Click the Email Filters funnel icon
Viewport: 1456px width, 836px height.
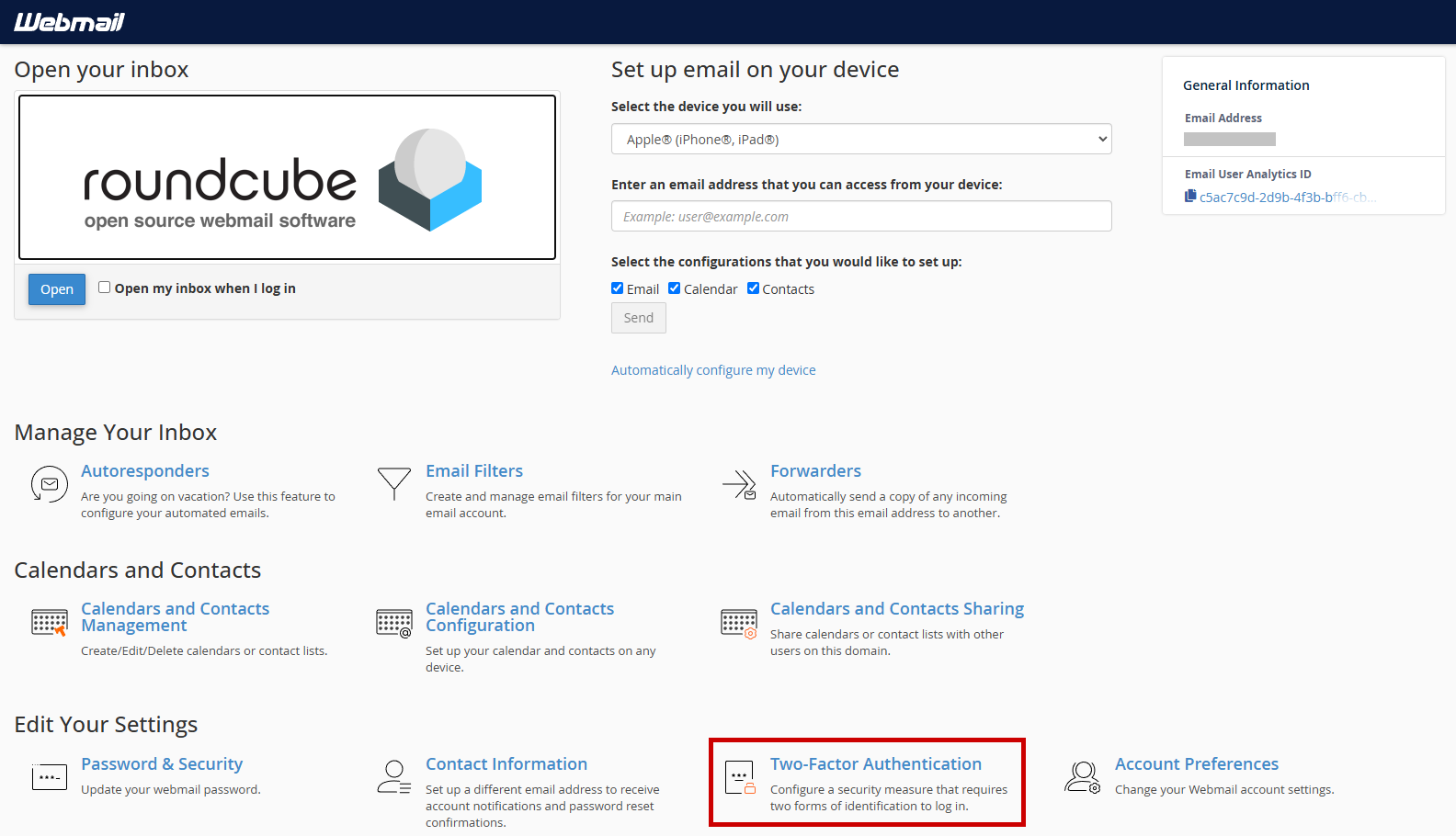[393, 483]
